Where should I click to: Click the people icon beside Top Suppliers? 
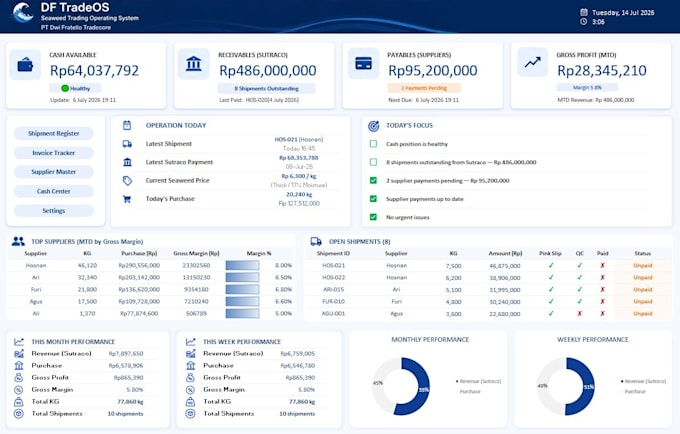pyautogui.click(x=18, y=241)
